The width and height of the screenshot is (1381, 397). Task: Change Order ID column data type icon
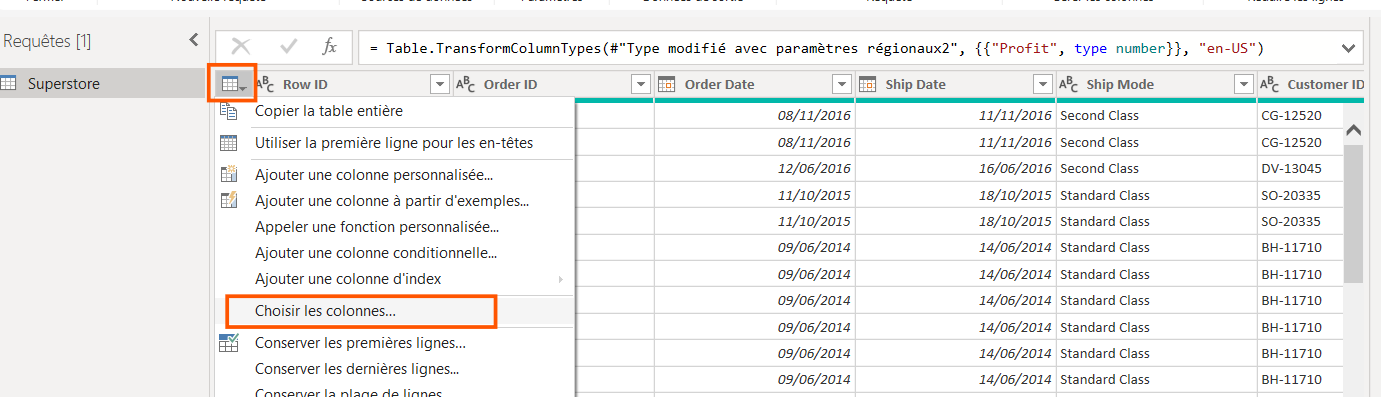(465, 85)
